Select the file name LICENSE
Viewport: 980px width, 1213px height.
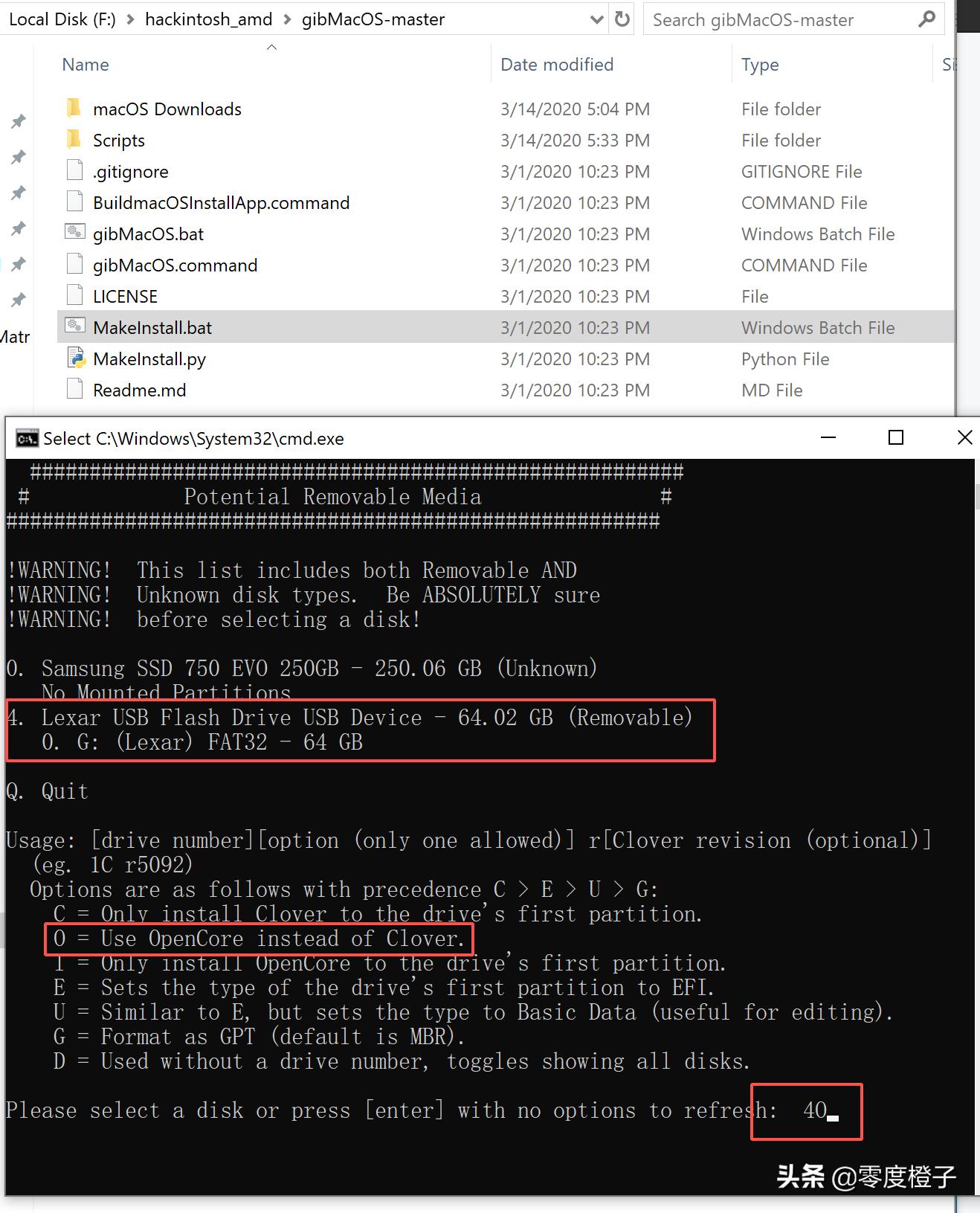point(126,297)
